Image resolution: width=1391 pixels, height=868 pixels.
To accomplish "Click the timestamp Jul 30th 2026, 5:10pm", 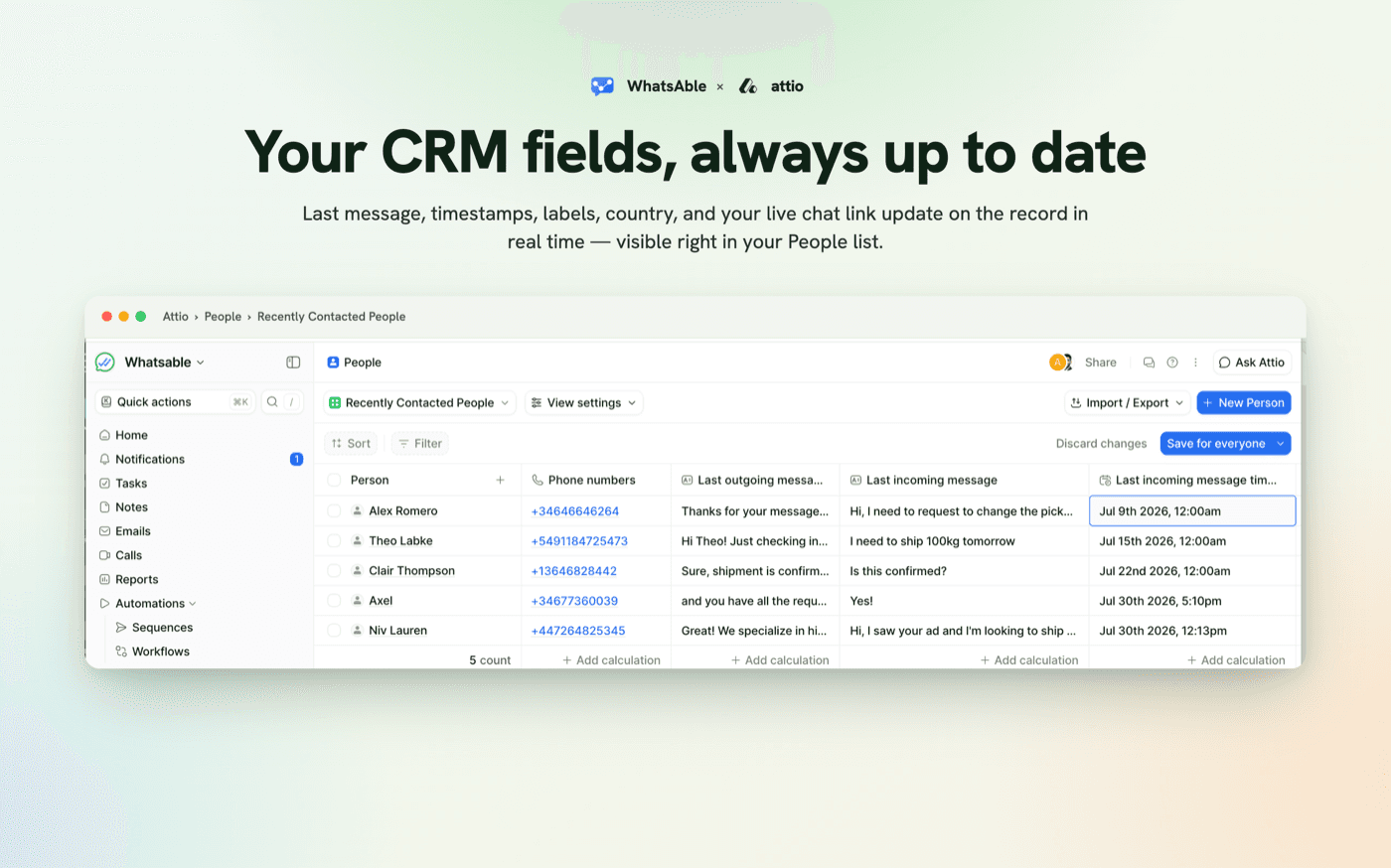I will click(1160, 601).
